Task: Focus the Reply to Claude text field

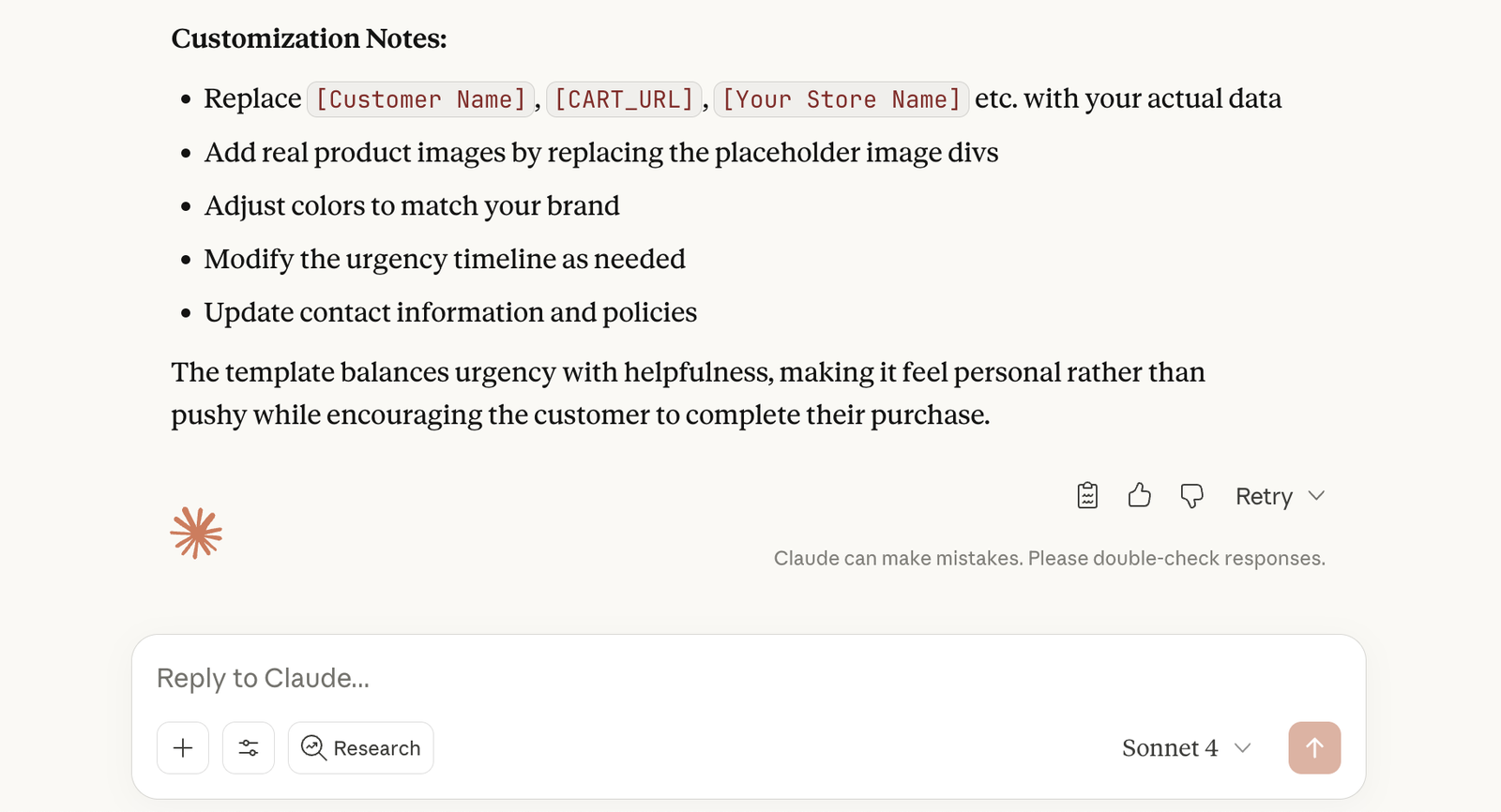Action: [x=657, y=678]
